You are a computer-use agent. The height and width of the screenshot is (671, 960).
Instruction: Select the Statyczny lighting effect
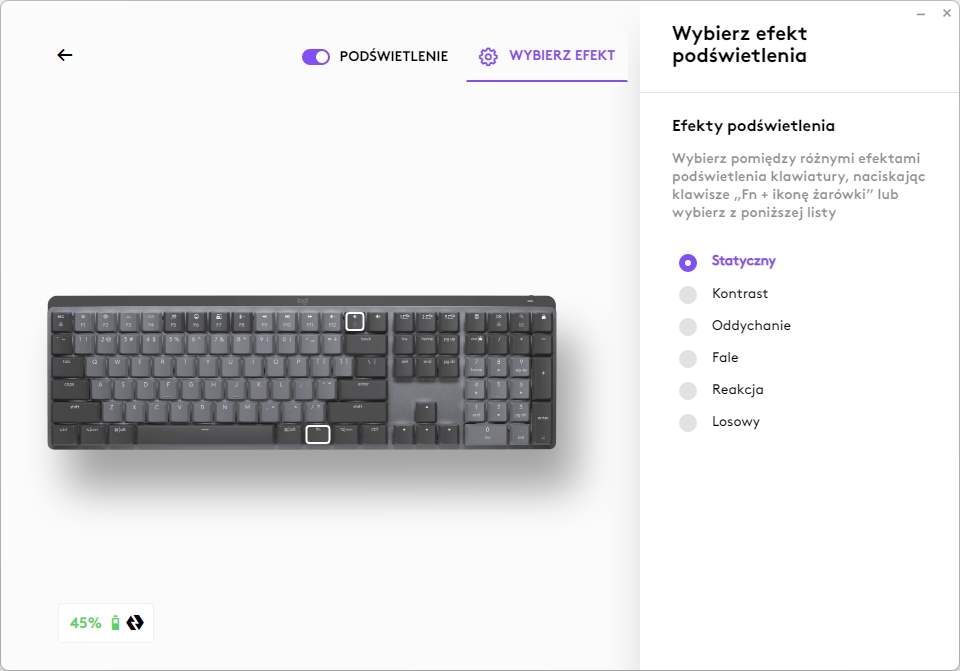click(x=688, y=262)
